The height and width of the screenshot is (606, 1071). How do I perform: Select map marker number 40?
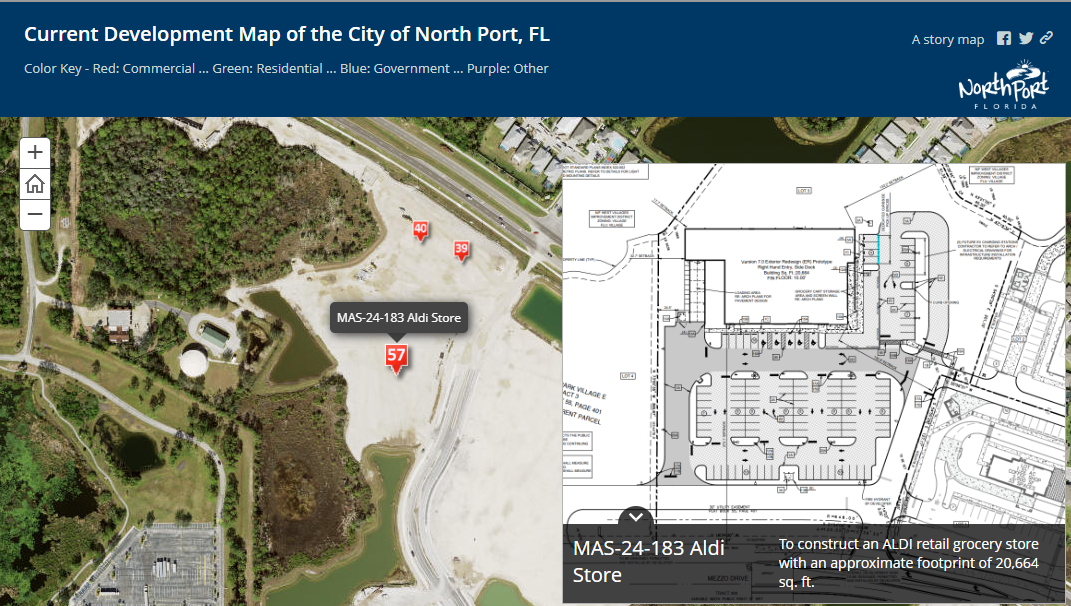click(421, 231)
